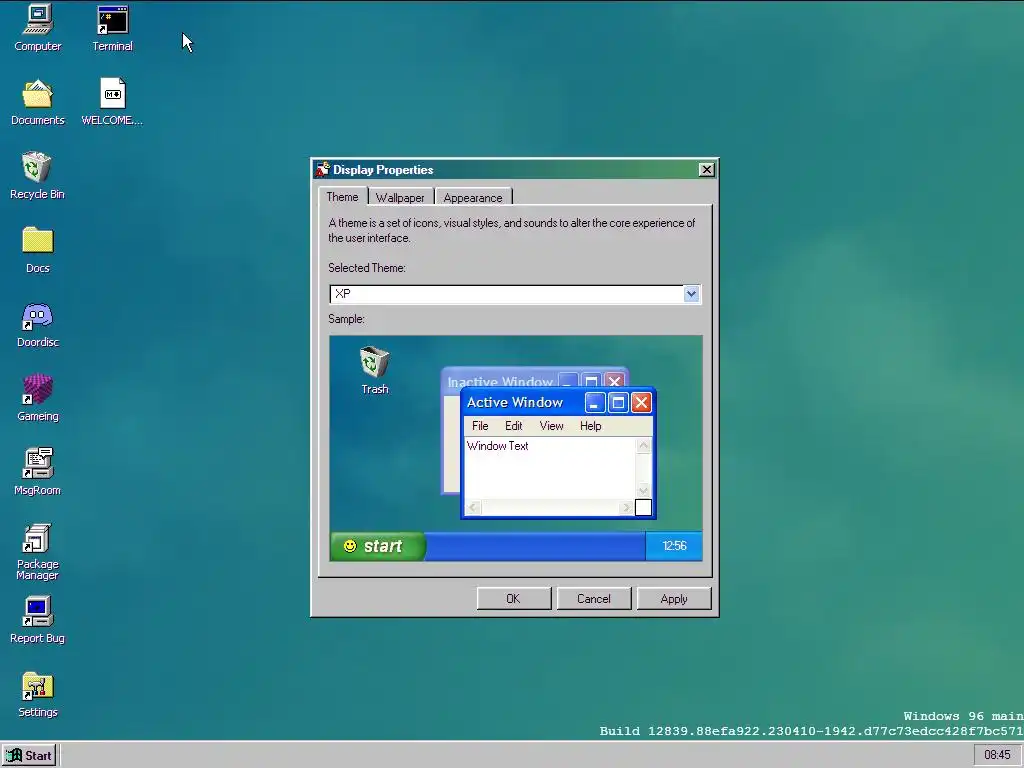The height and width of the screenshot is (768, 1024).
Task: Click the Inactive Window close icon in sample
Action: (x=615, y=380)
